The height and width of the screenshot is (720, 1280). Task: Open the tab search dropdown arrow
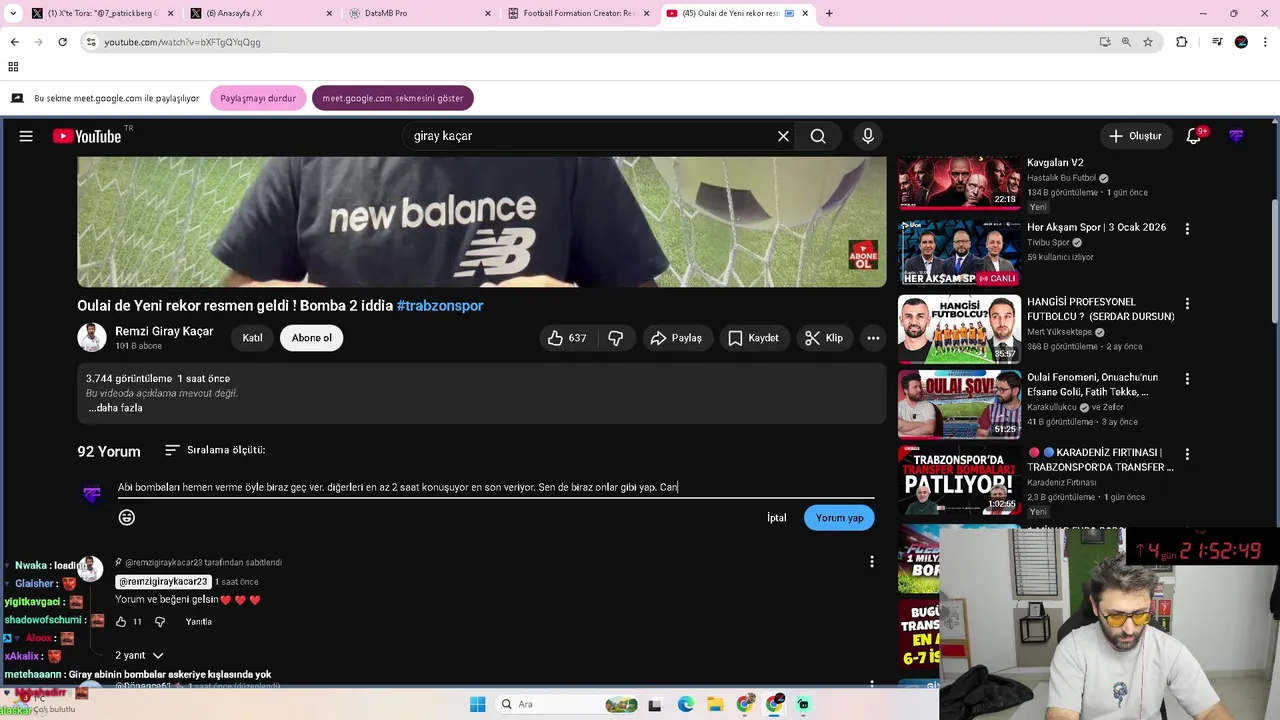click(15, 13)
